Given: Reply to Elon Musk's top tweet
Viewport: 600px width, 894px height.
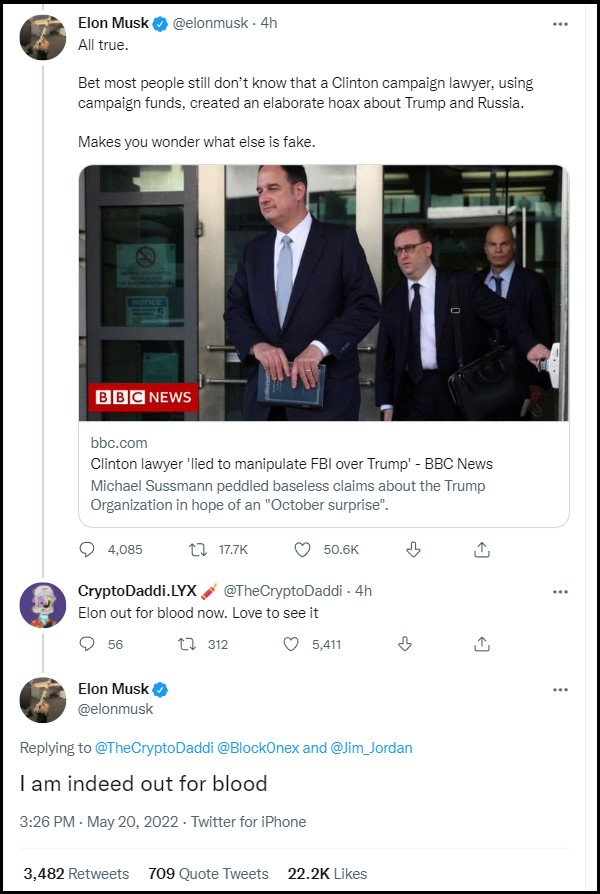Looking at the screenshot, I should tap(87, 550).
